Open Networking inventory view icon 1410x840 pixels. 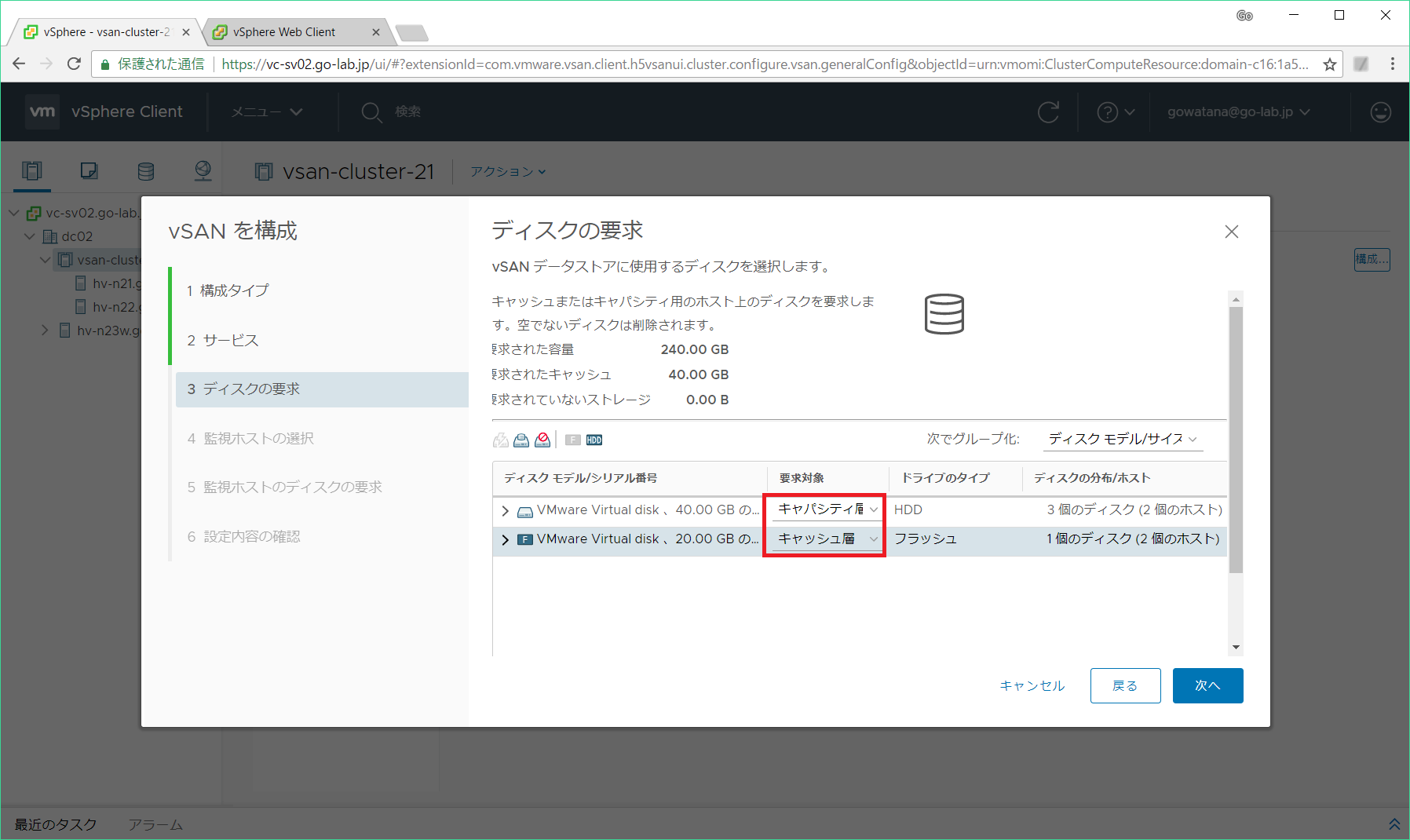pos(203,171)
